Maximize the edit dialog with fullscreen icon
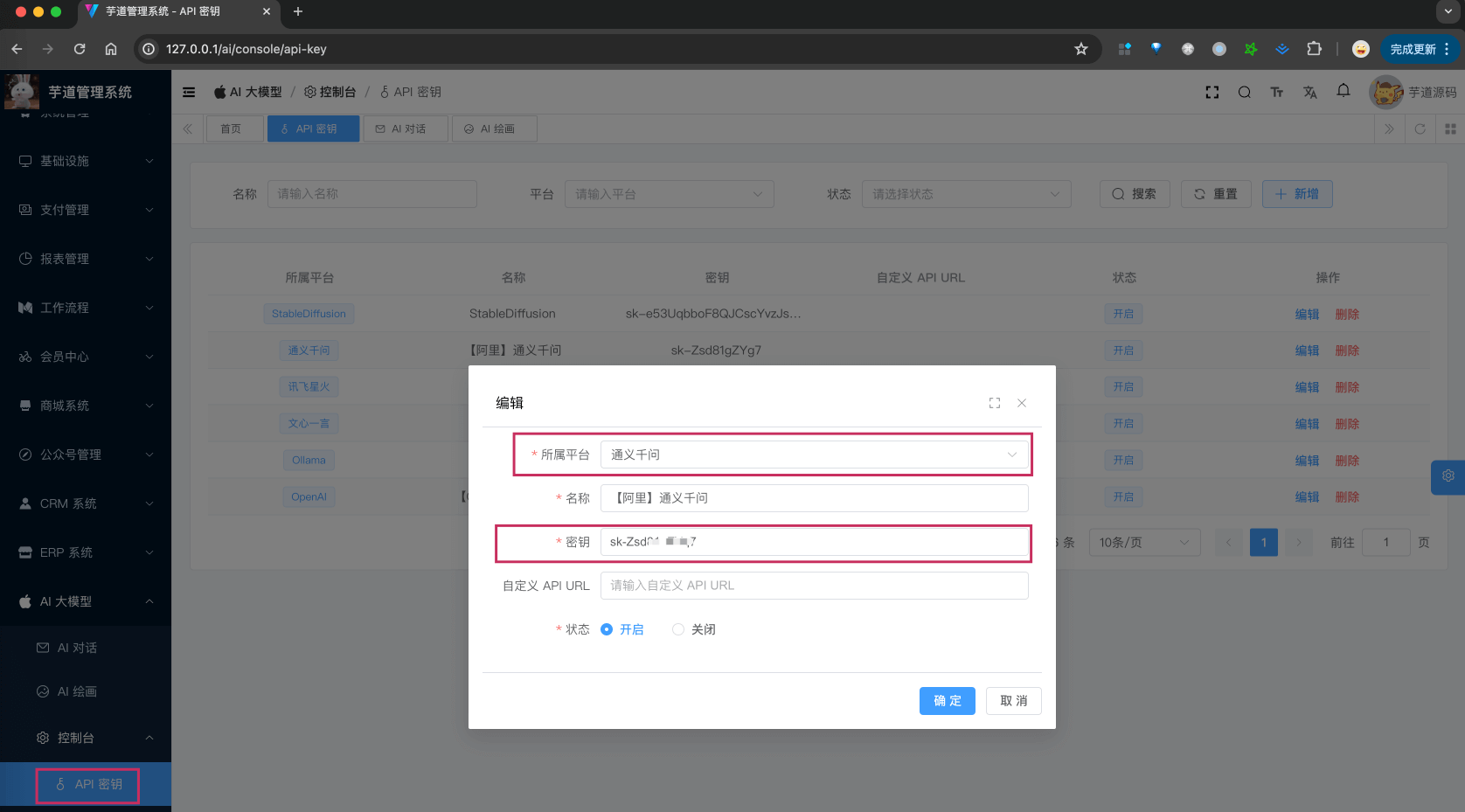Viewport: 1465px width, 812px height. click(994, 403)
